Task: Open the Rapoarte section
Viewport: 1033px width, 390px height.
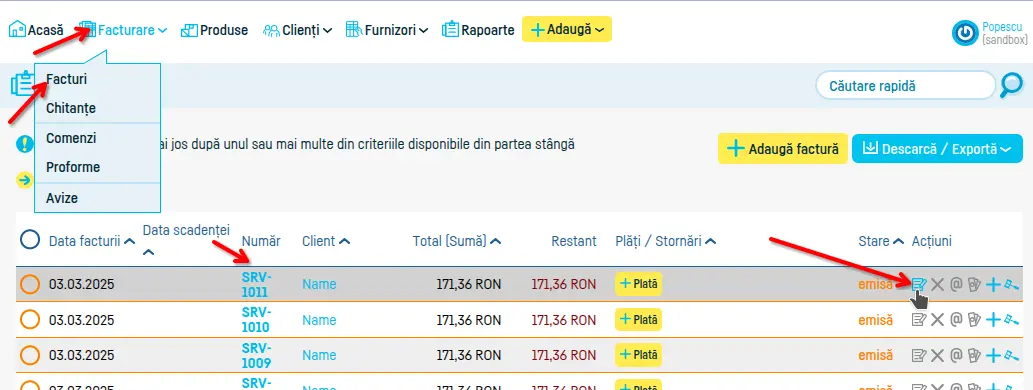Action: 478,30
